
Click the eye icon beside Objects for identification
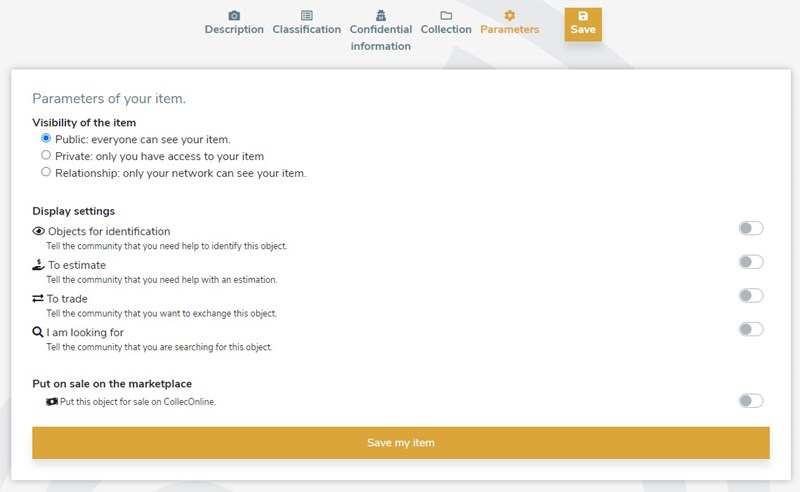point(38,231)
